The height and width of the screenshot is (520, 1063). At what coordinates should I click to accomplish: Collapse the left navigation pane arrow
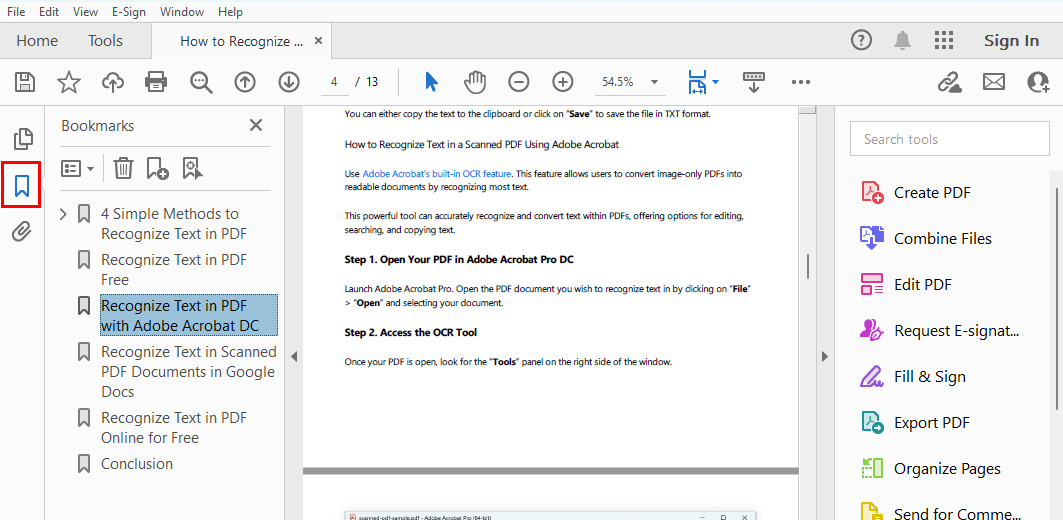294,356
